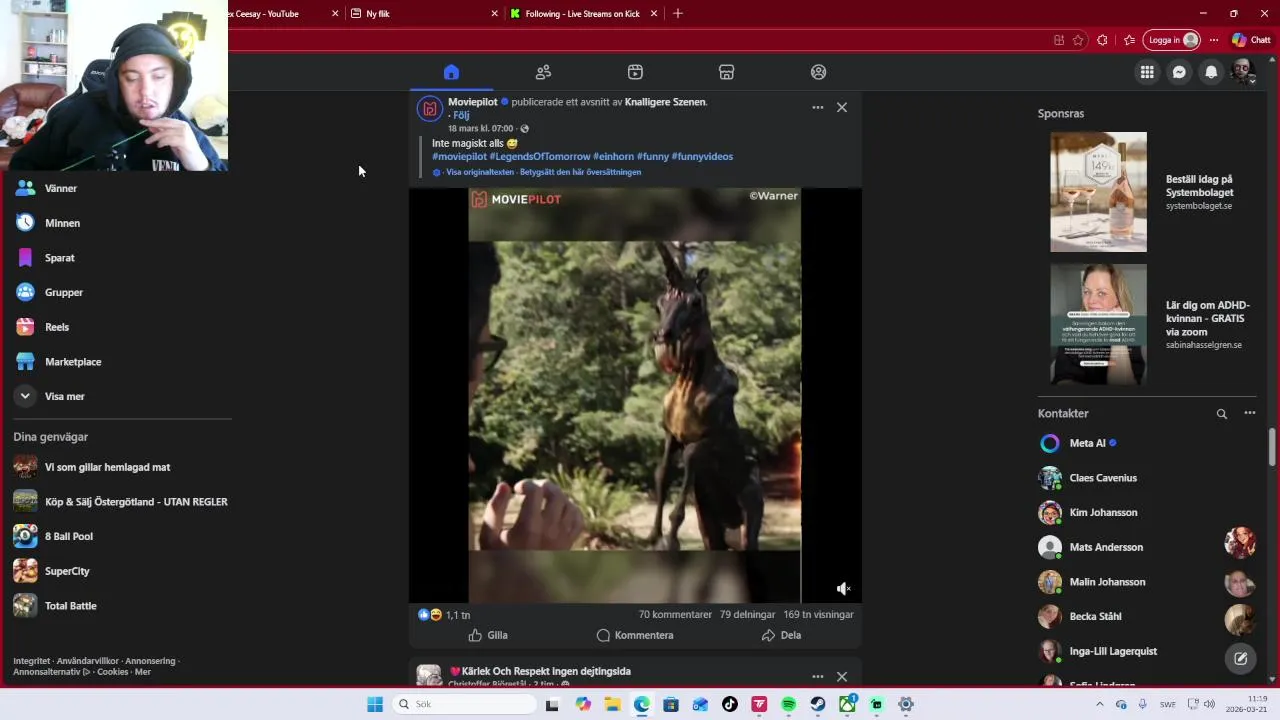The width and height of the screenshot is (1280, 720).
Task: Search contacts with the magnifier icon
Action: click(x=1221, y=413)
